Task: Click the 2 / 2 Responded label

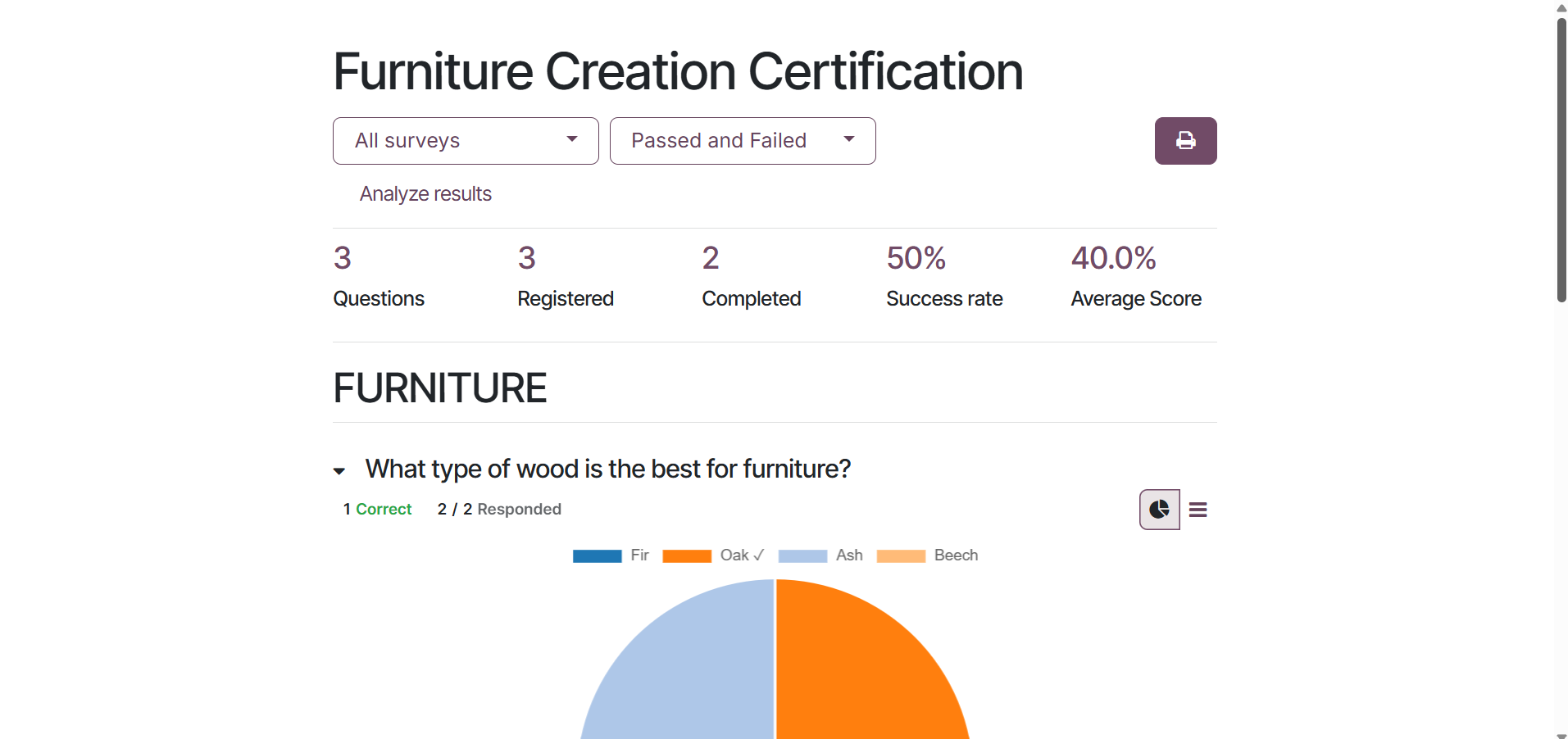Action: [499, 510]
